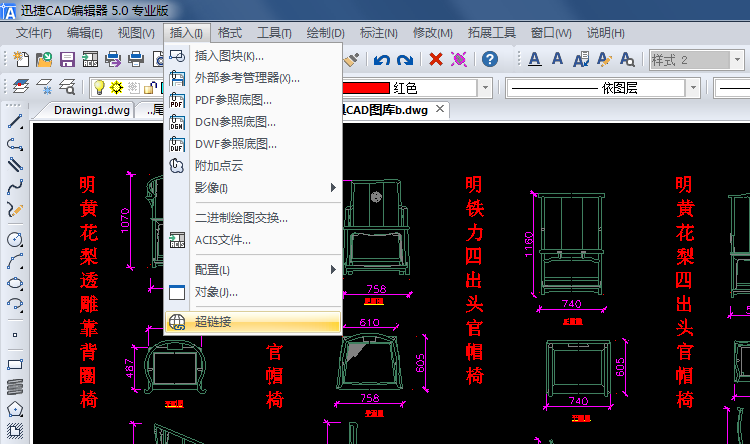Open the 文件 menu

pos(33,33)
